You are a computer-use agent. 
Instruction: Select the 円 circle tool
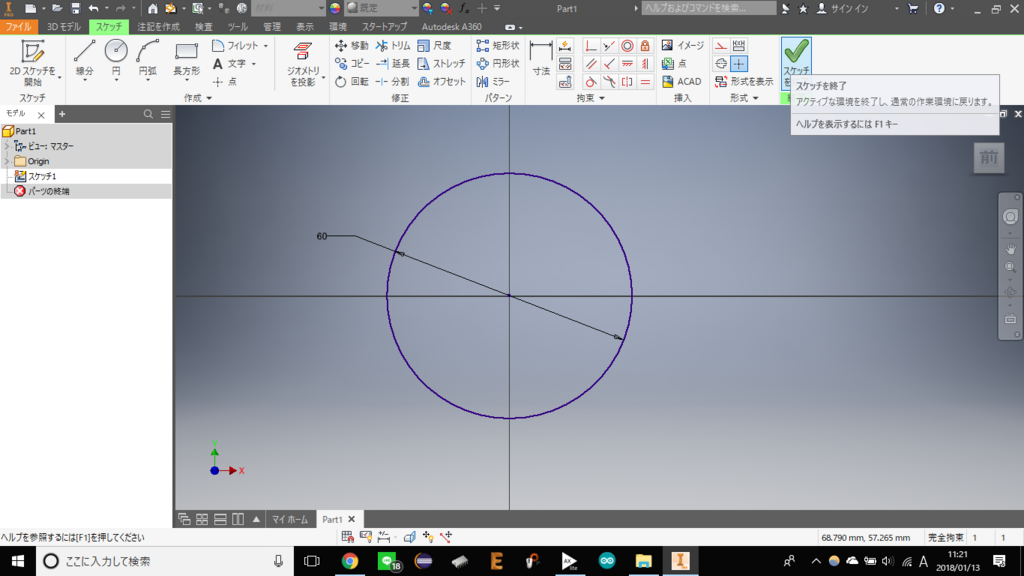click(116, 57)
